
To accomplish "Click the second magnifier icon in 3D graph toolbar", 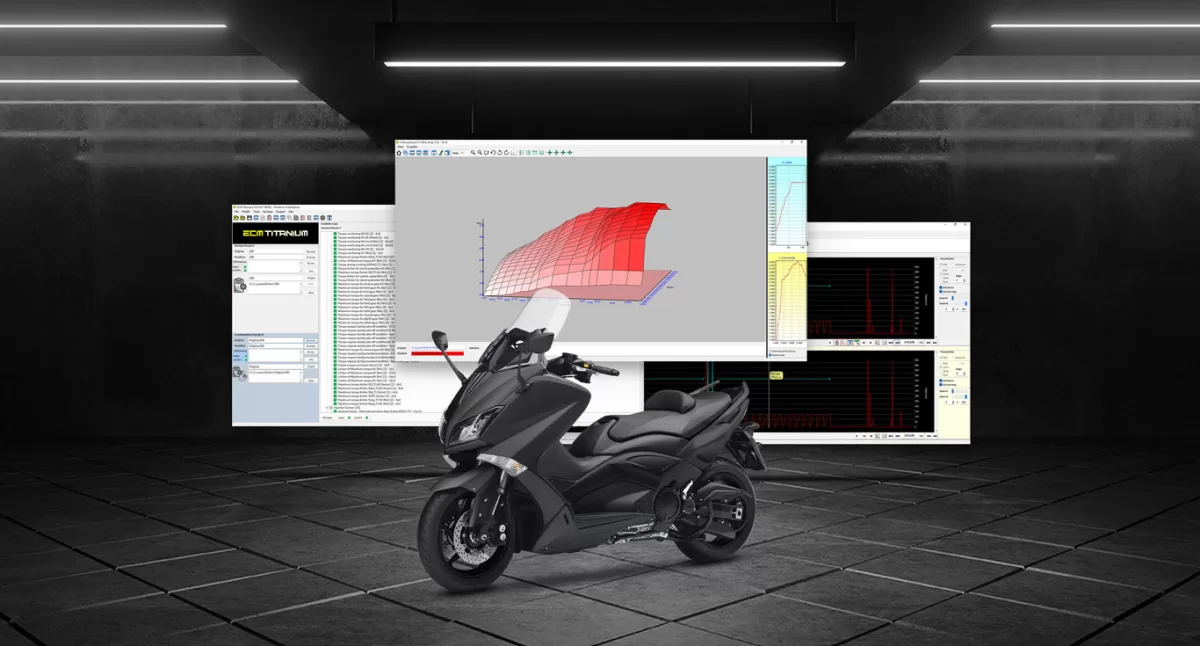I will (480, 153).
